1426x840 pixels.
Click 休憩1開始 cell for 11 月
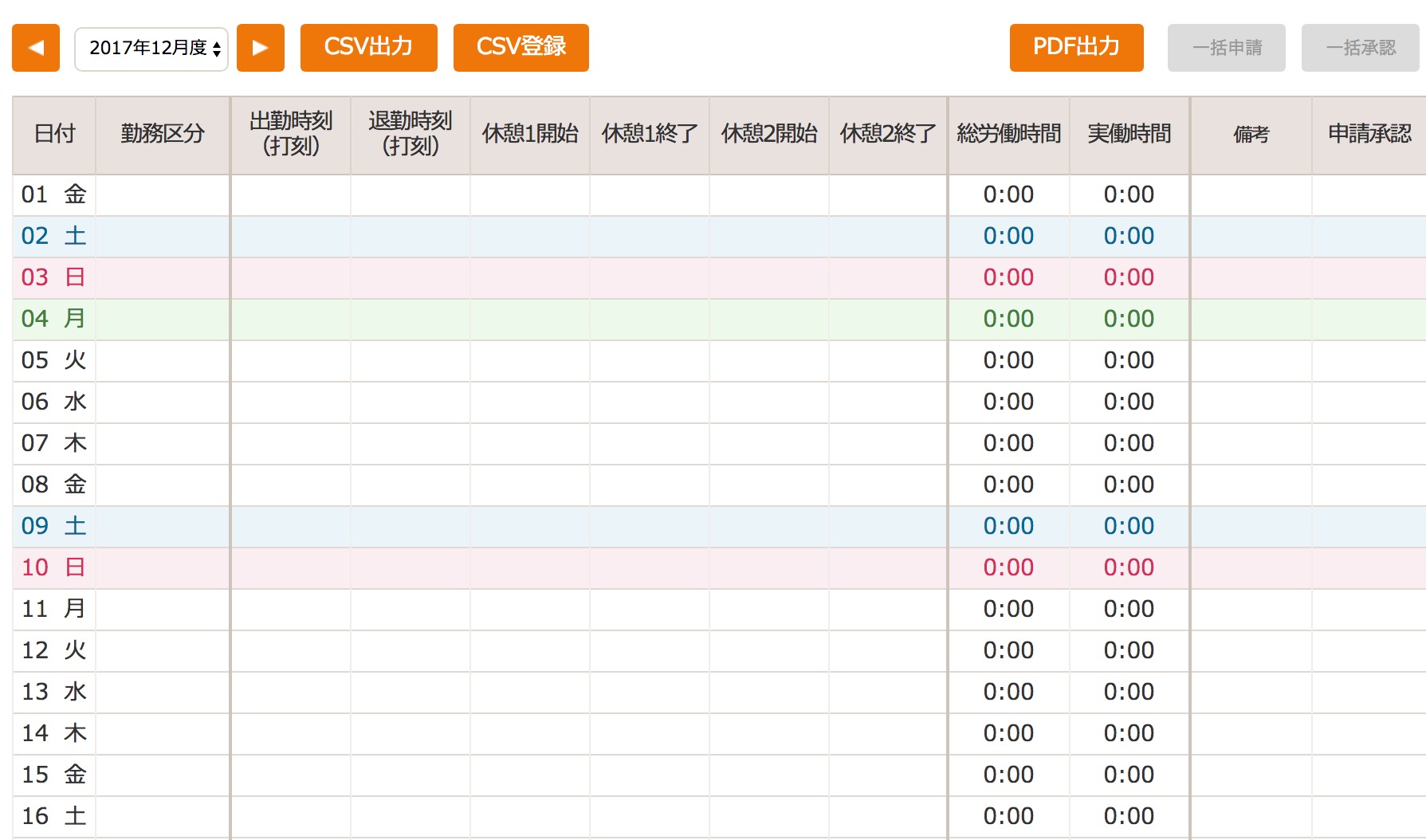[530, 610]
